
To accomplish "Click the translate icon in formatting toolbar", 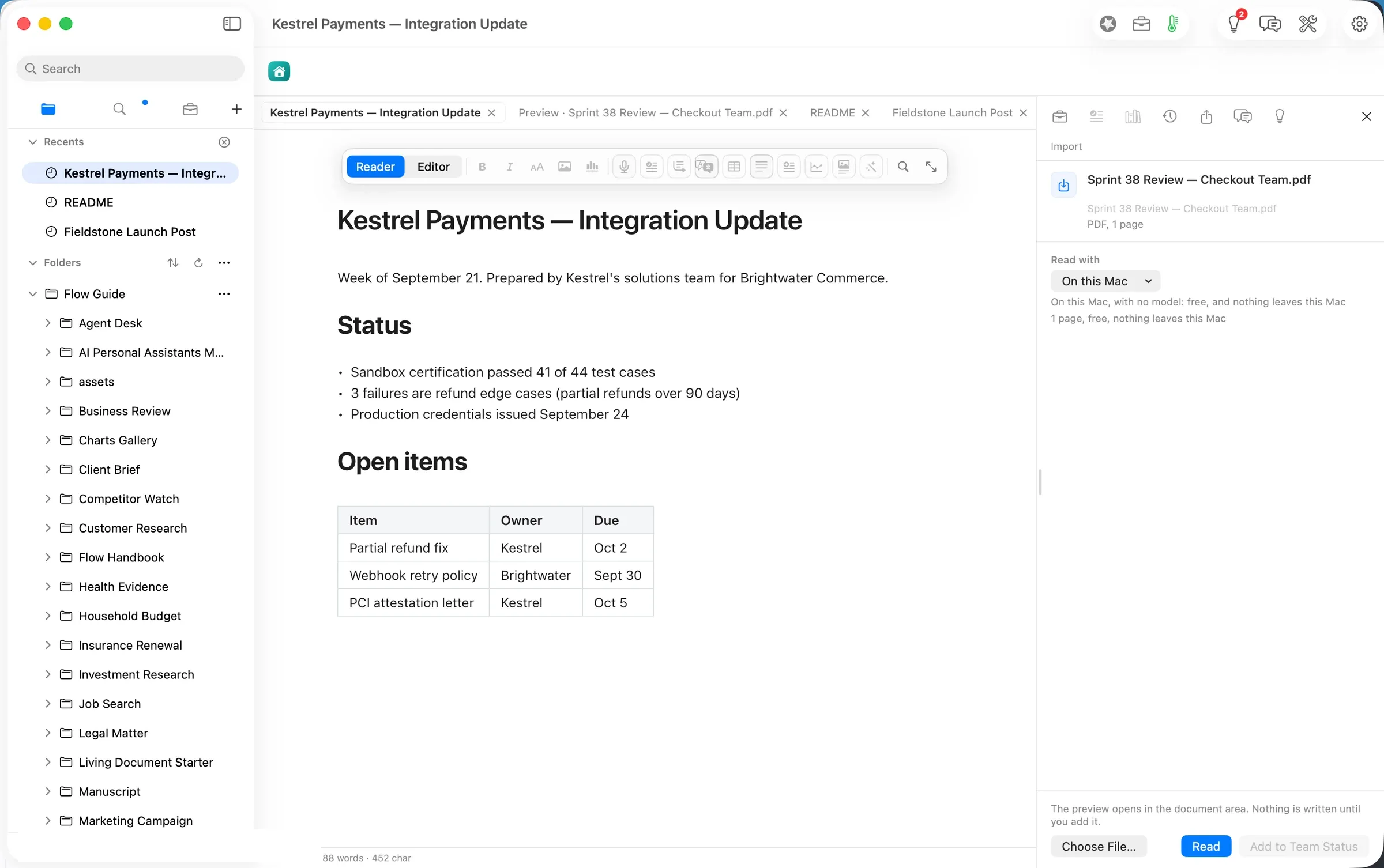I will [706, 167].
